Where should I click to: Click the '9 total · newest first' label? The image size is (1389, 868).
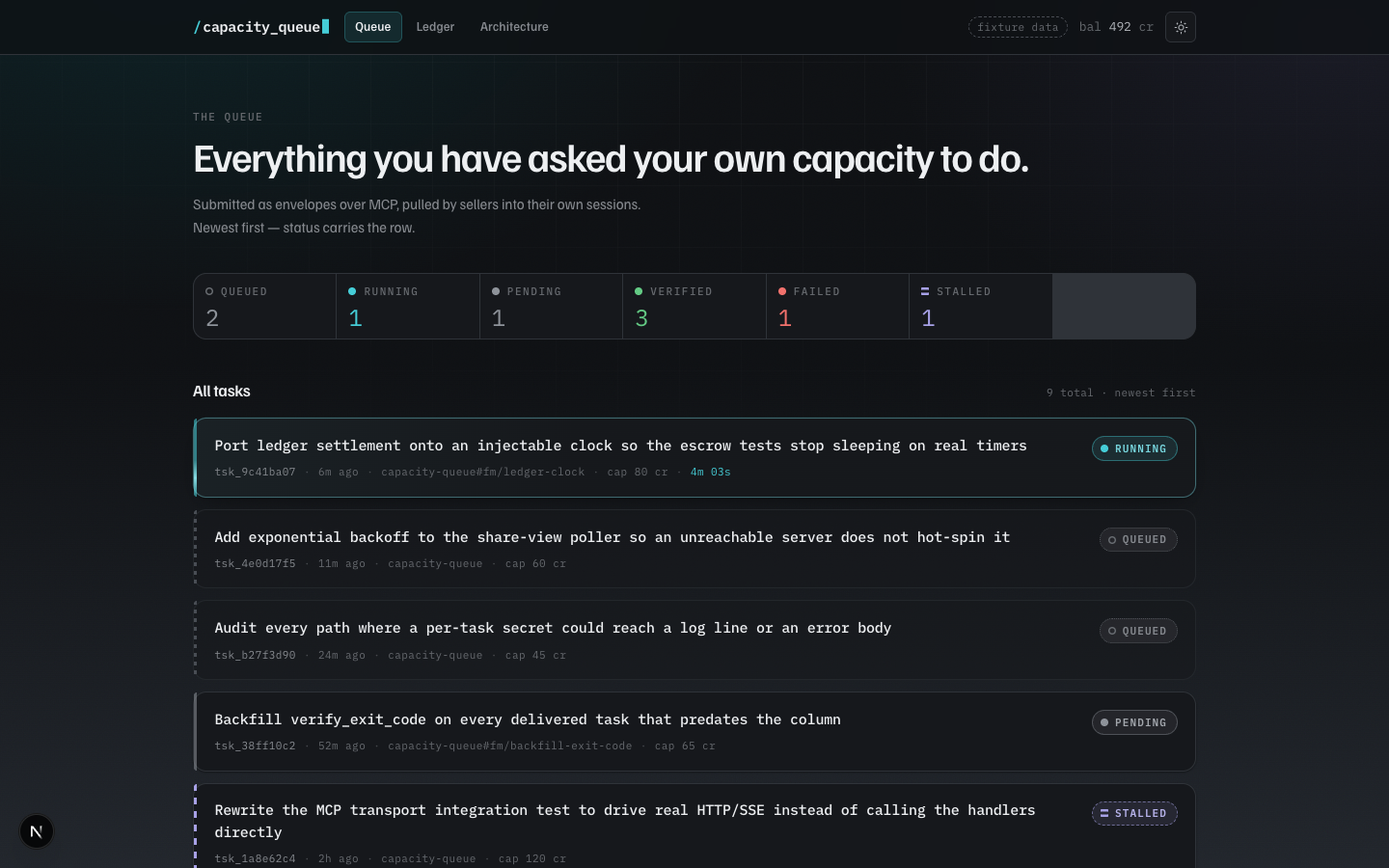[1121, 393]
